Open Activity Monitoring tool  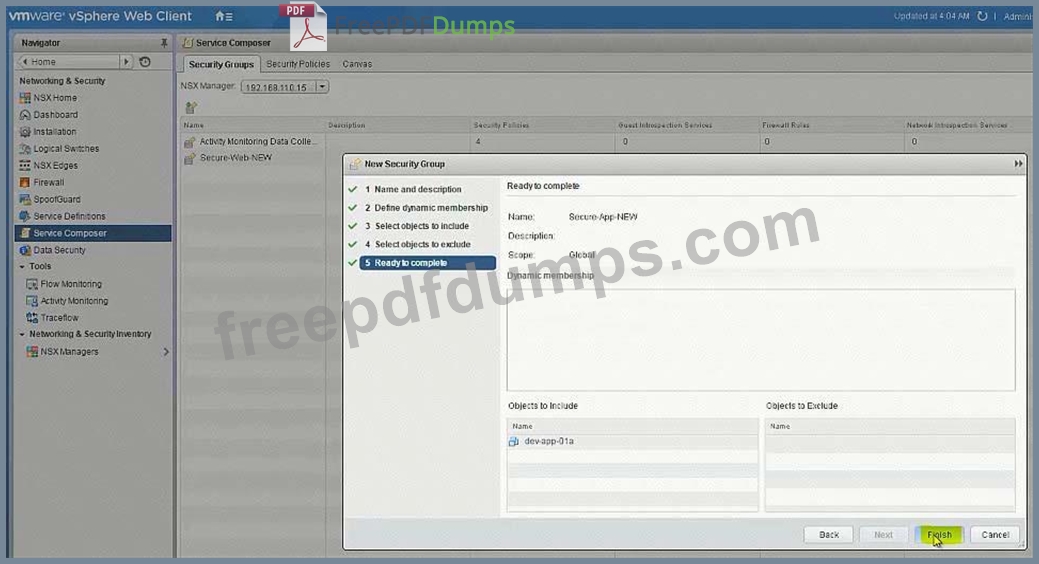[x=74, y=301]
